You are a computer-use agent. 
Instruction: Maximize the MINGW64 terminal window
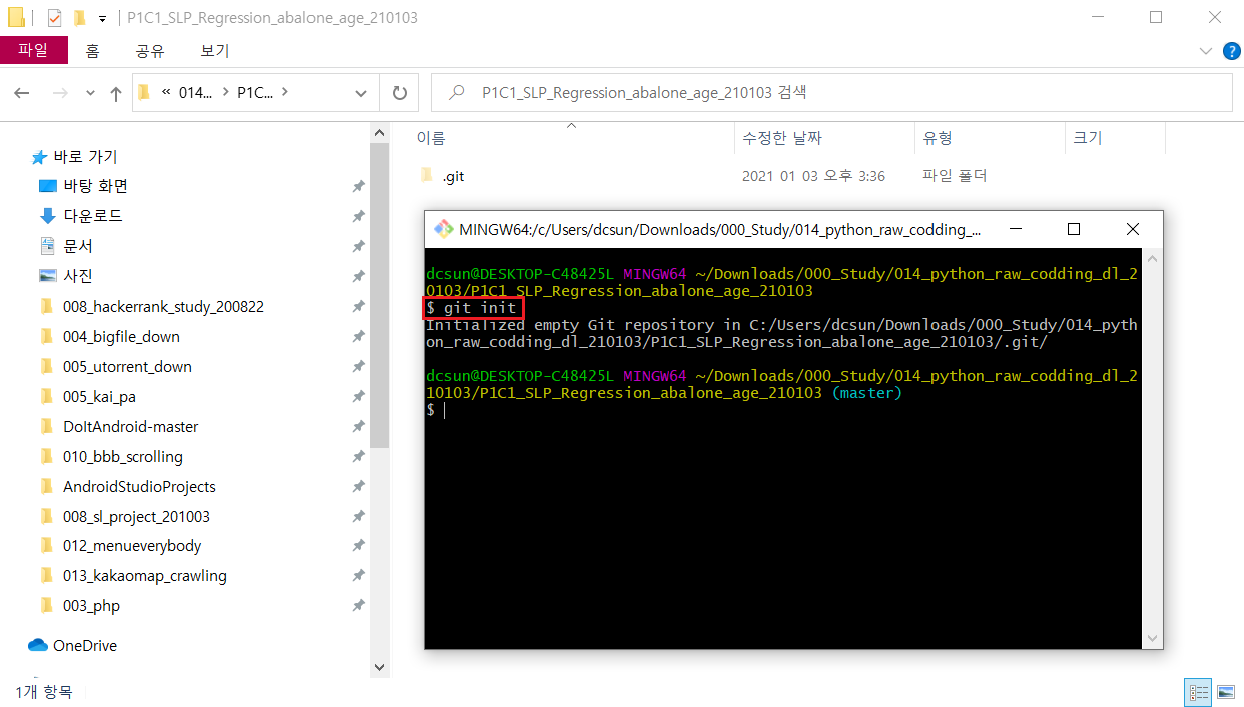pos(1074,229)
